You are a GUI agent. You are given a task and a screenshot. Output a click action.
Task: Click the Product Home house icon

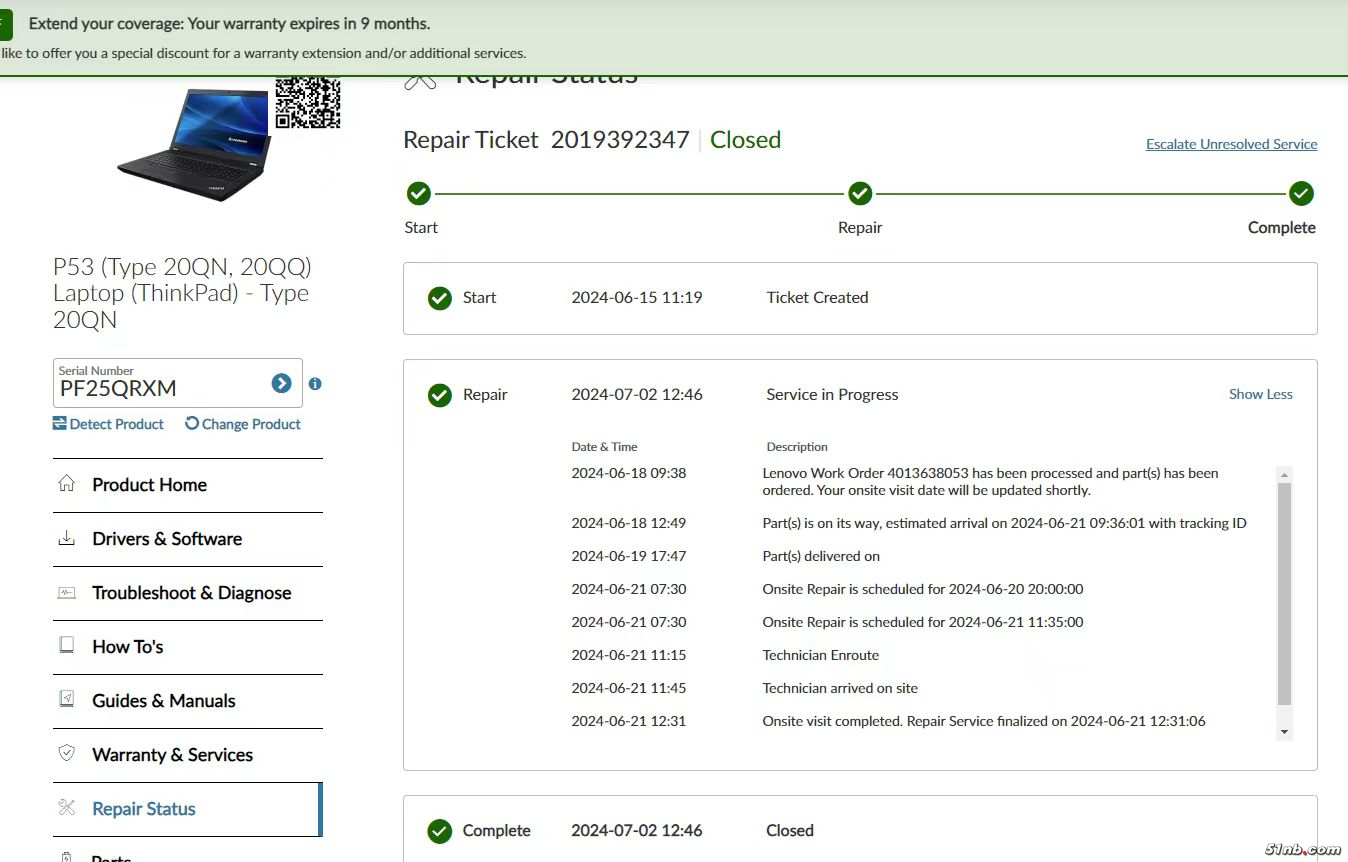[x=67, y=484]
